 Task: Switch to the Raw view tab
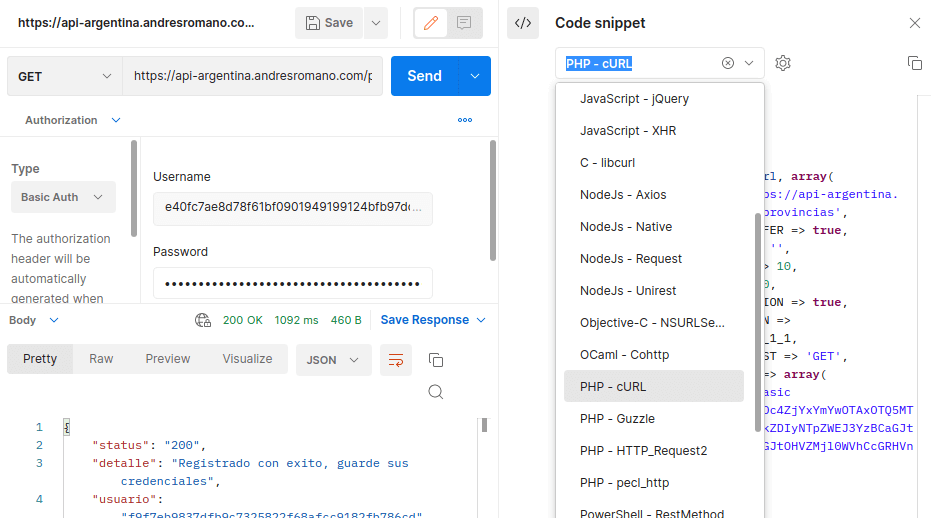pyautogui.click(x=101, y=359)
